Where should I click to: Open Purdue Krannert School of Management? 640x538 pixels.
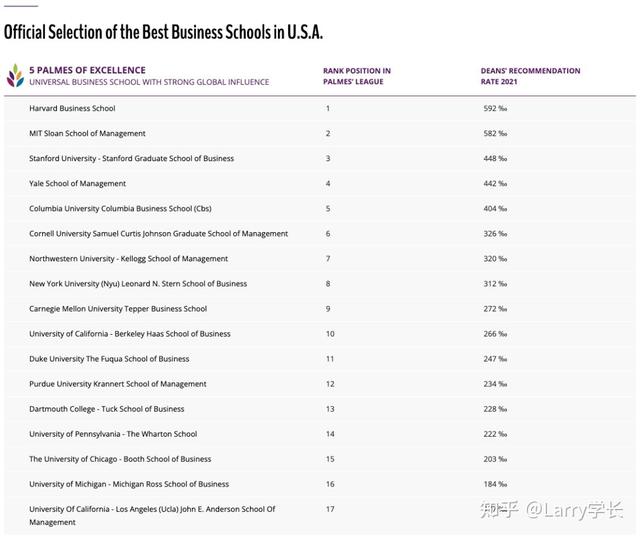tap(118, 384)
